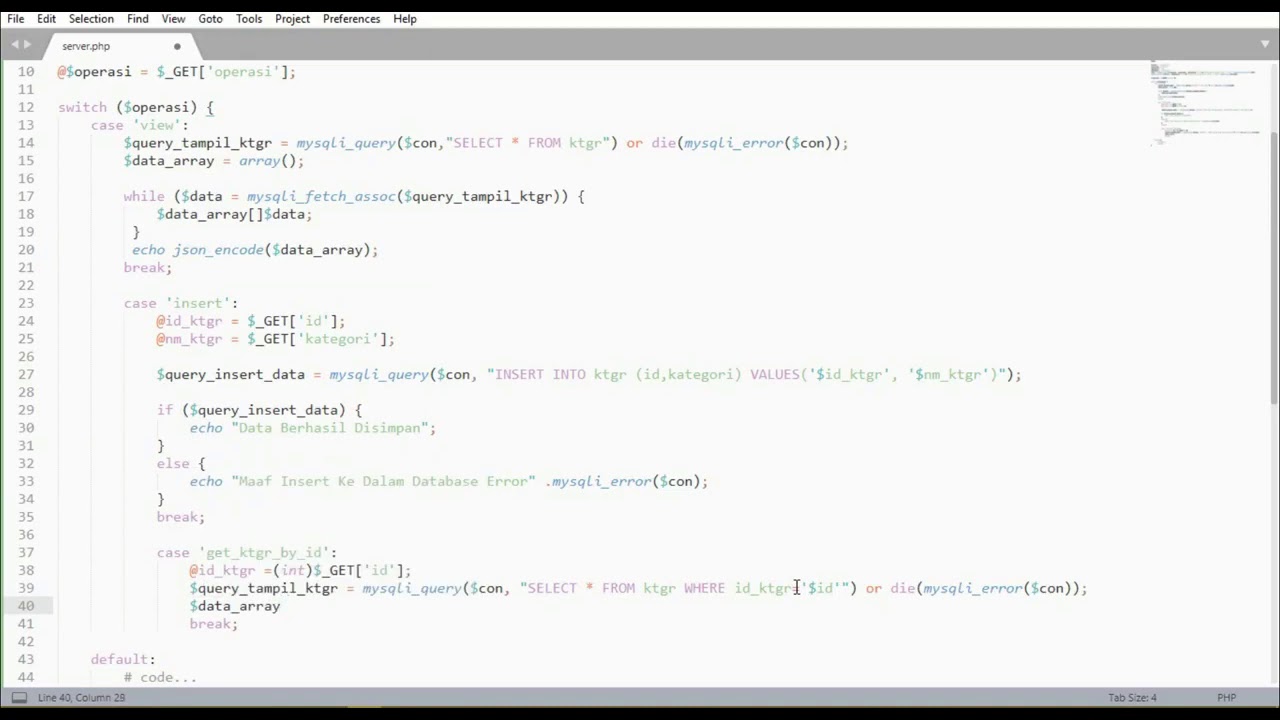Click json_encode function call
The width and height of the screenshot is (1280, 720).
[x=218, y=250]
